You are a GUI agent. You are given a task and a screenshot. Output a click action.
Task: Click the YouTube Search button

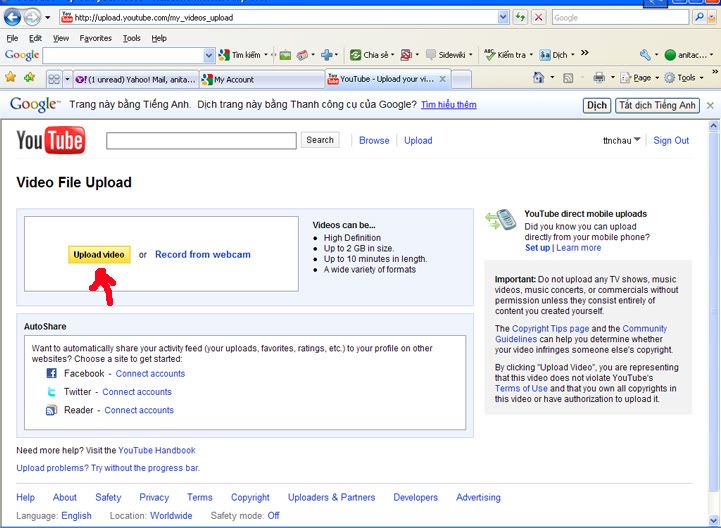click(320, 140)
